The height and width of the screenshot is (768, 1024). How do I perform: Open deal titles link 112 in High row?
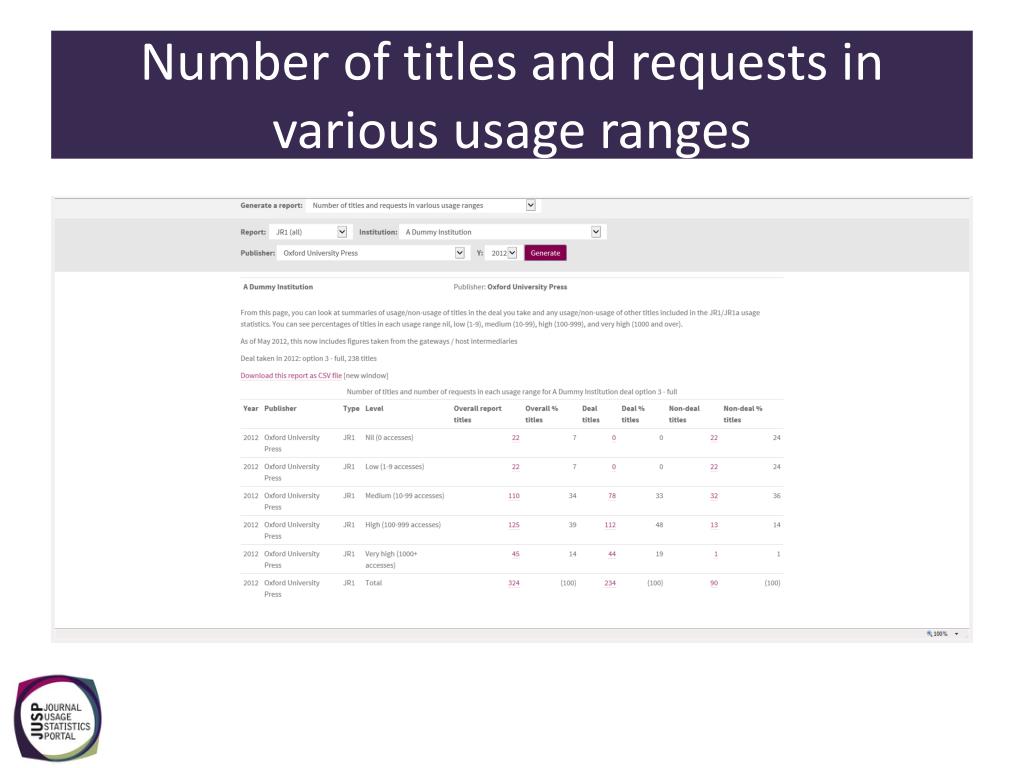point(610,525)
